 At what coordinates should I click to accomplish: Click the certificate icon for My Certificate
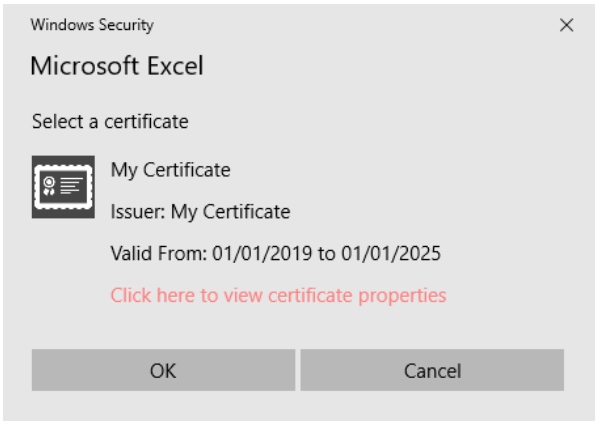pos(63,187)
